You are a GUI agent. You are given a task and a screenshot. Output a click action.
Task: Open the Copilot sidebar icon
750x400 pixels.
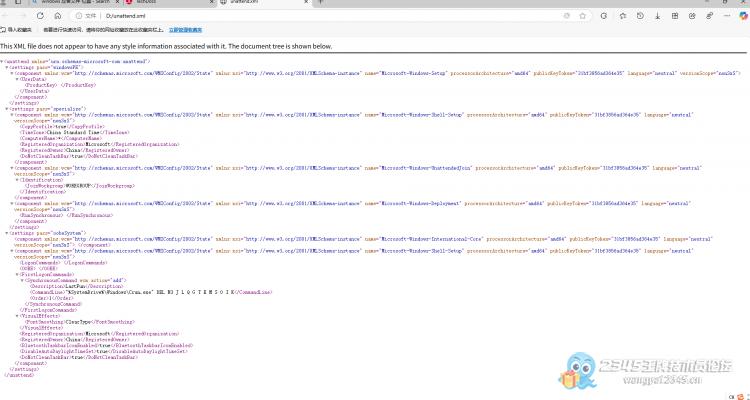click(x=743, y=16)
